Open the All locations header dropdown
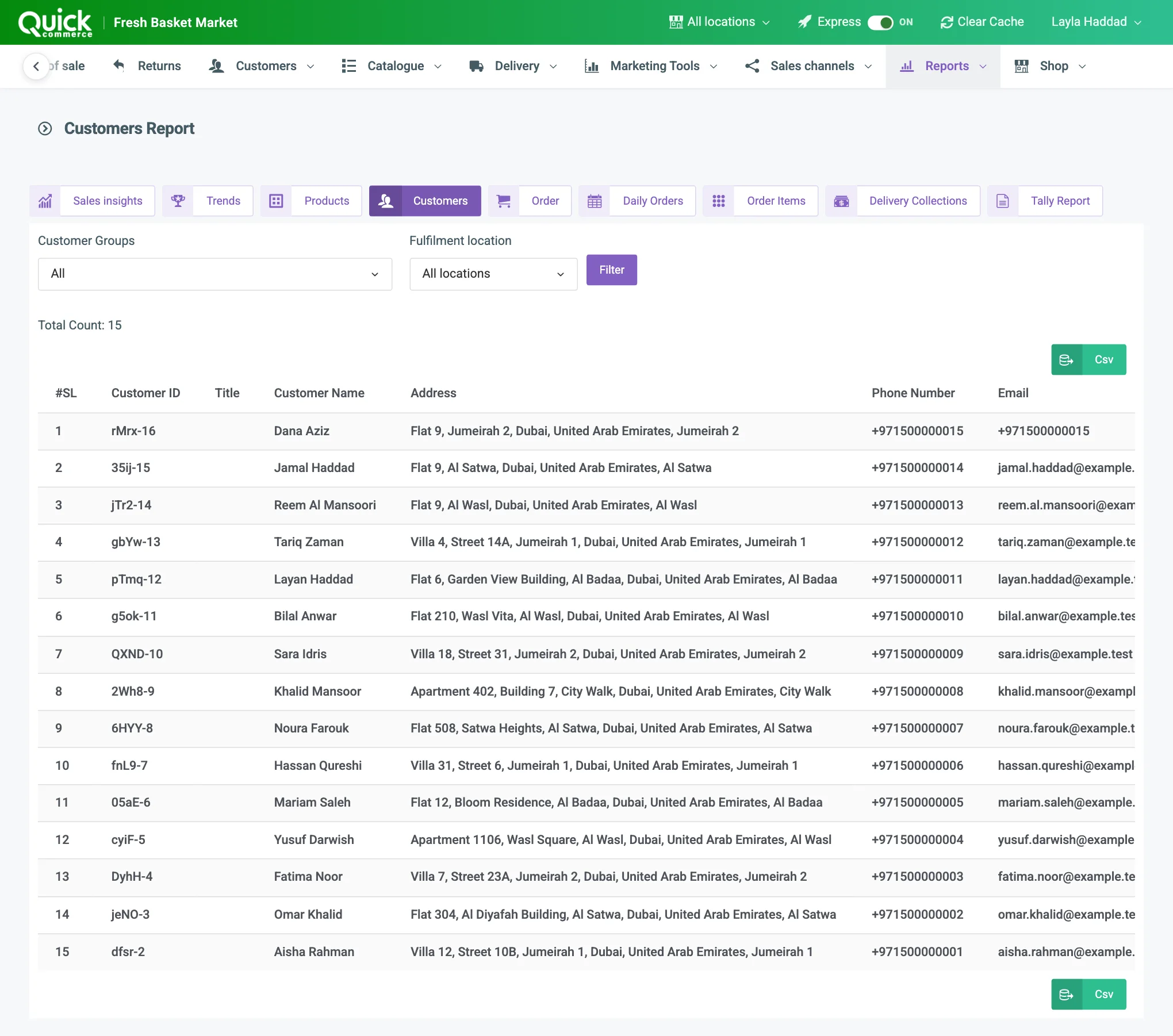The width and height of the screenshot is (1173, 1036). tap(719, 22)
